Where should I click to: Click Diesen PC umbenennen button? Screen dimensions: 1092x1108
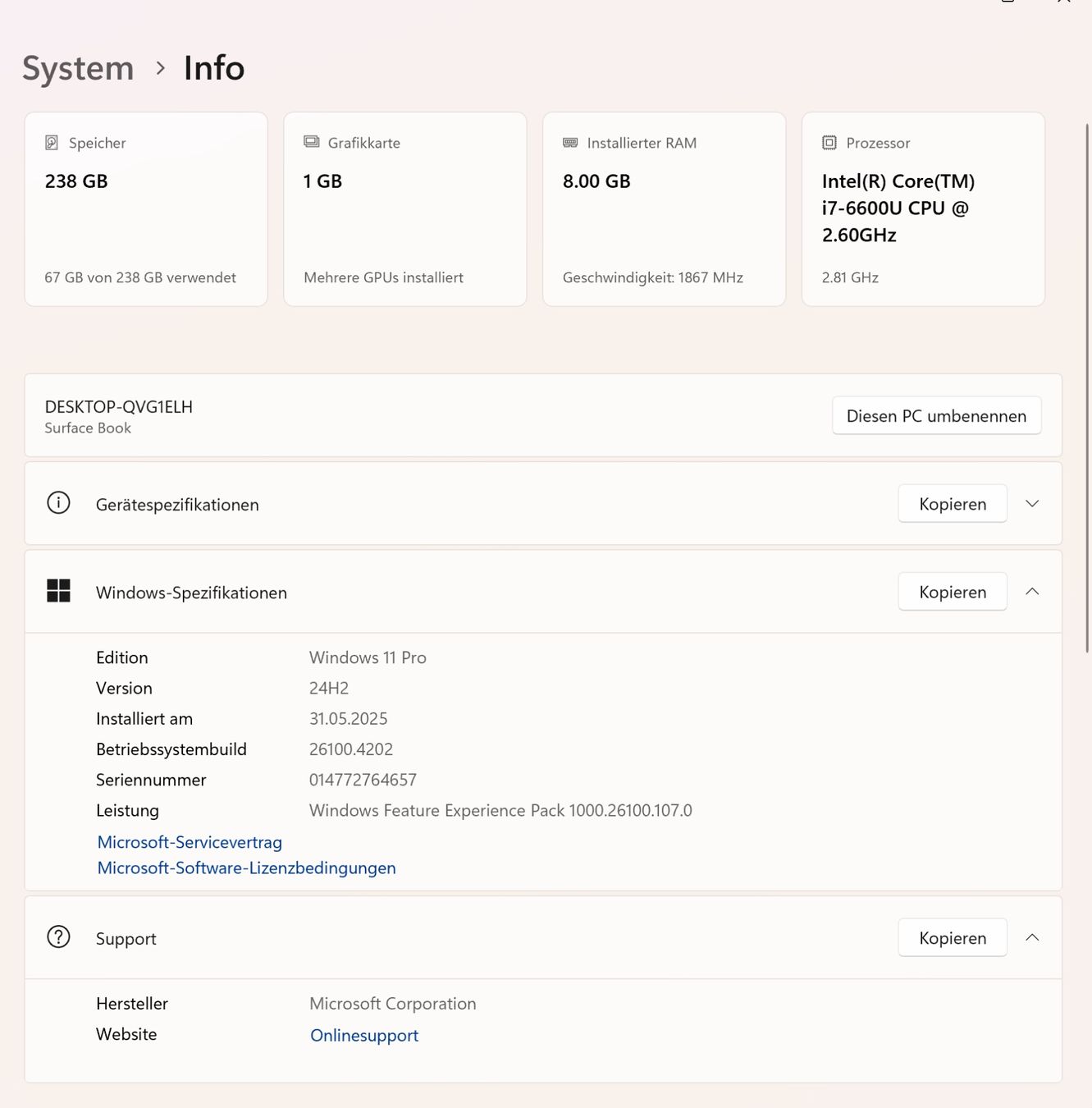click(x=937, y=416)
